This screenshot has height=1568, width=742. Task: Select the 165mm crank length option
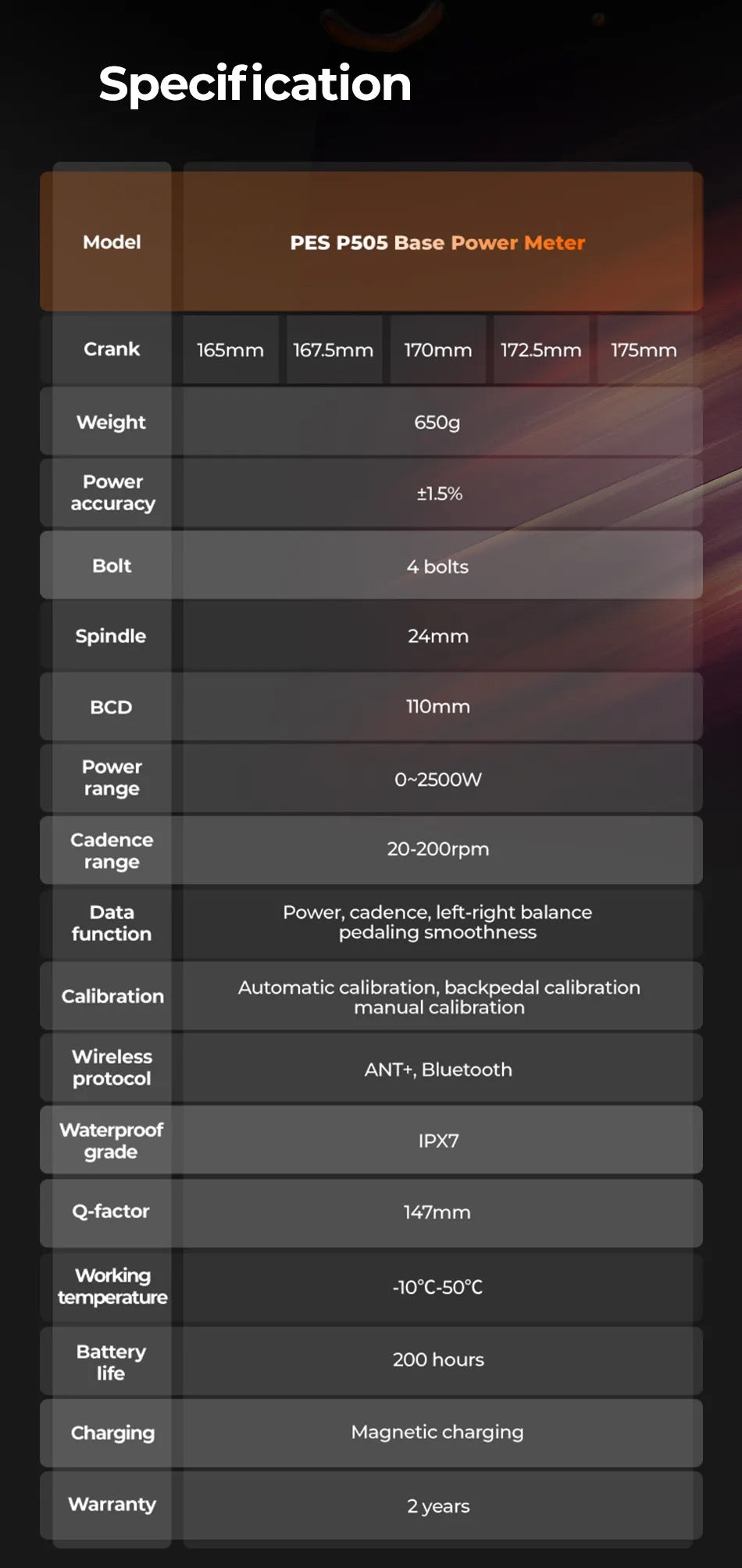(x=230, y=350)
